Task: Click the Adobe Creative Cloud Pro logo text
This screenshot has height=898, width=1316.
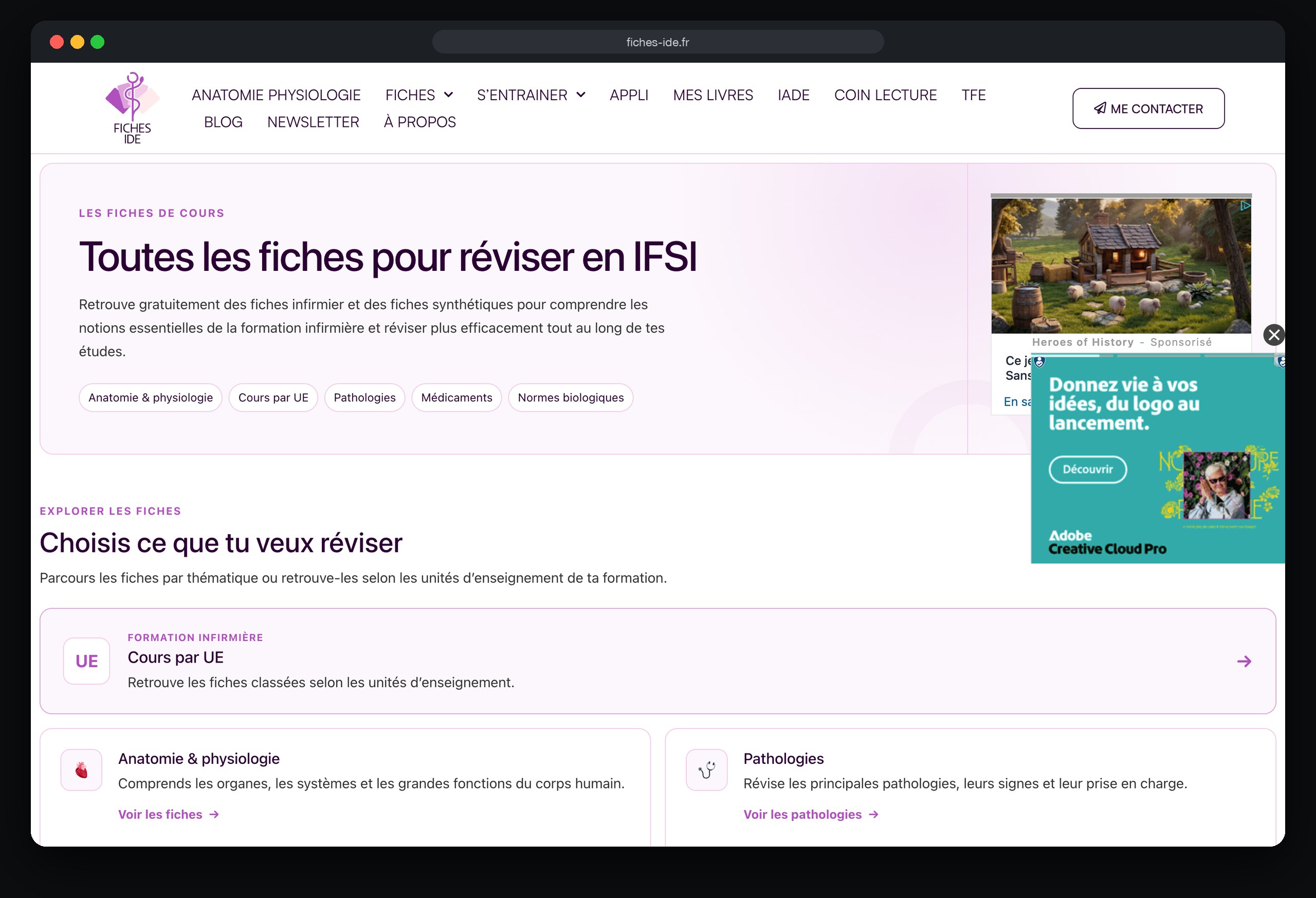Action: click(1107, 542)
